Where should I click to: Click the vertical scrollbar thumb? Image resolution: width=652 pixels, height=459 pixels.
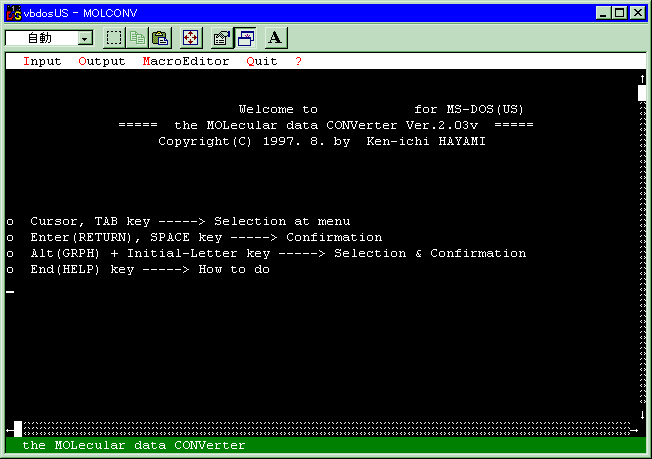[642, 93]
